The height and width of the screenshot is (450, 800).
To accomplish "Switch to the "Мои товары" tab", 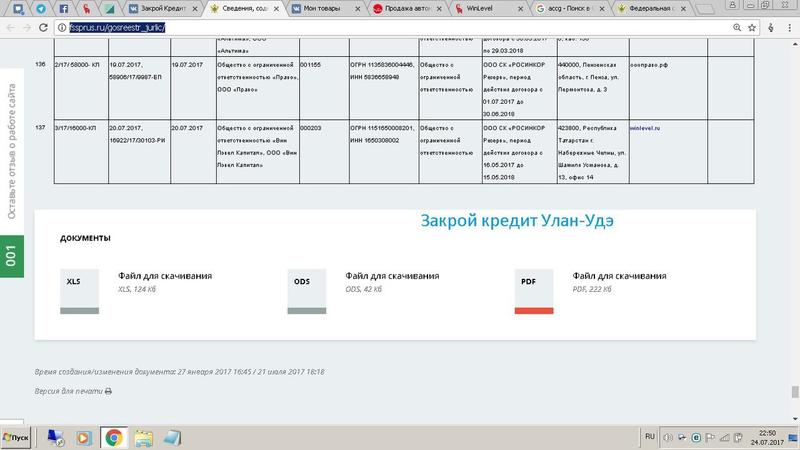I will tap(325, 8).
